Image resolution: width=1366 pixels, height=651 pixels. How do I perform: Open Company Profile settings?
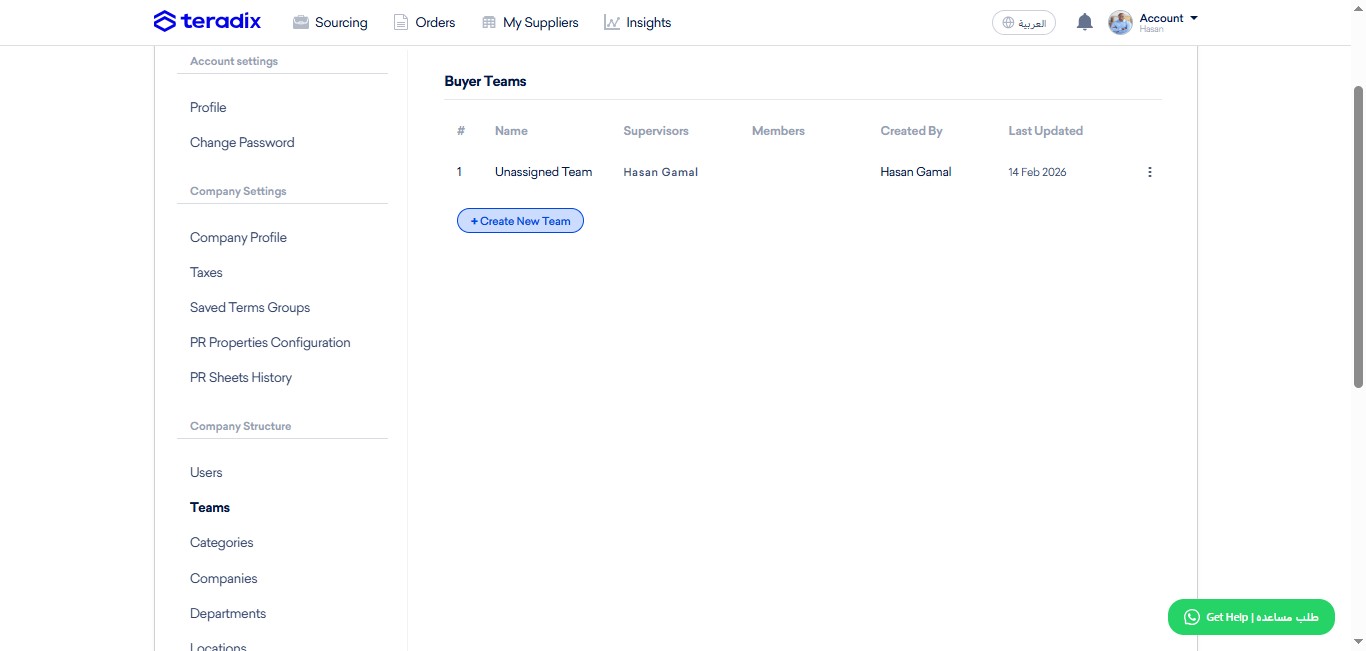[238, 237]
